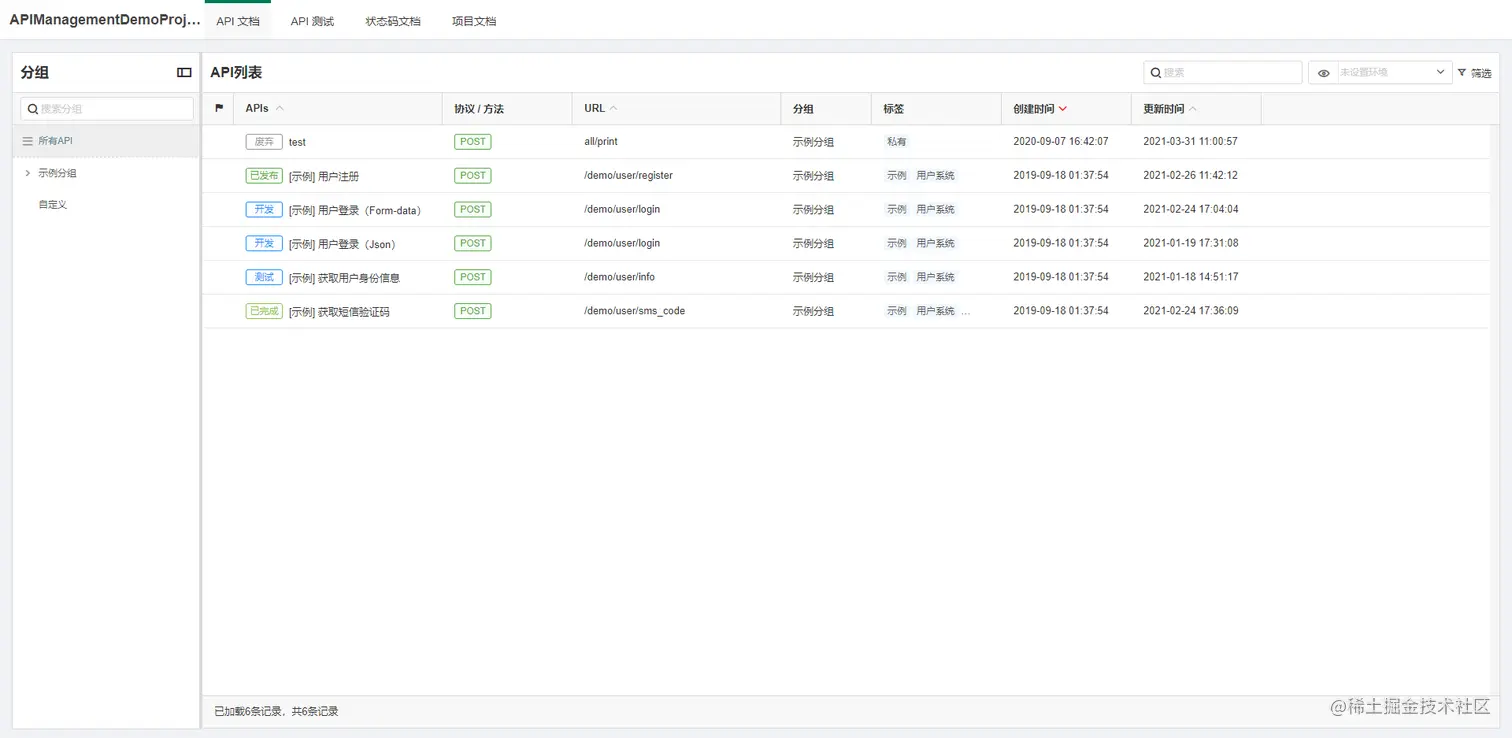
Task: Click the flag column header icon
Action: [219, 108]
